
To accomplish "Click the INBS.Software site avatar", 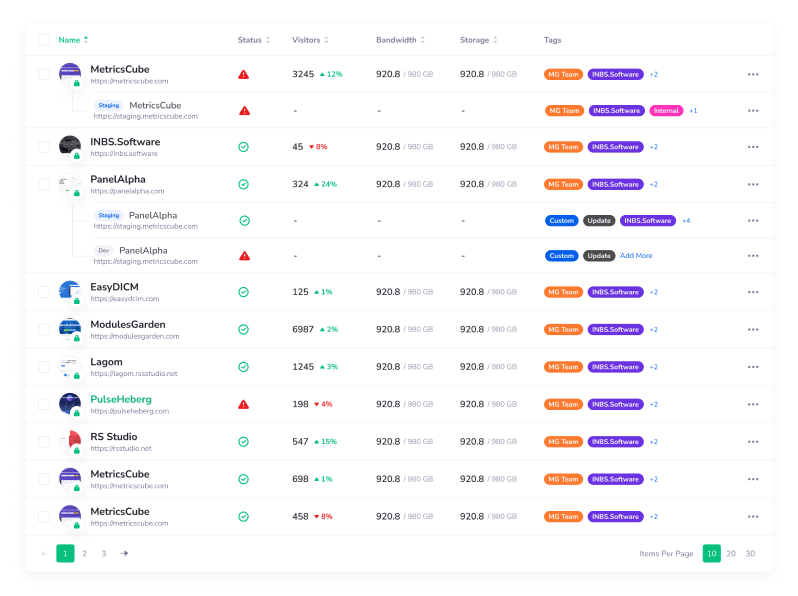I will coord(70,147).
